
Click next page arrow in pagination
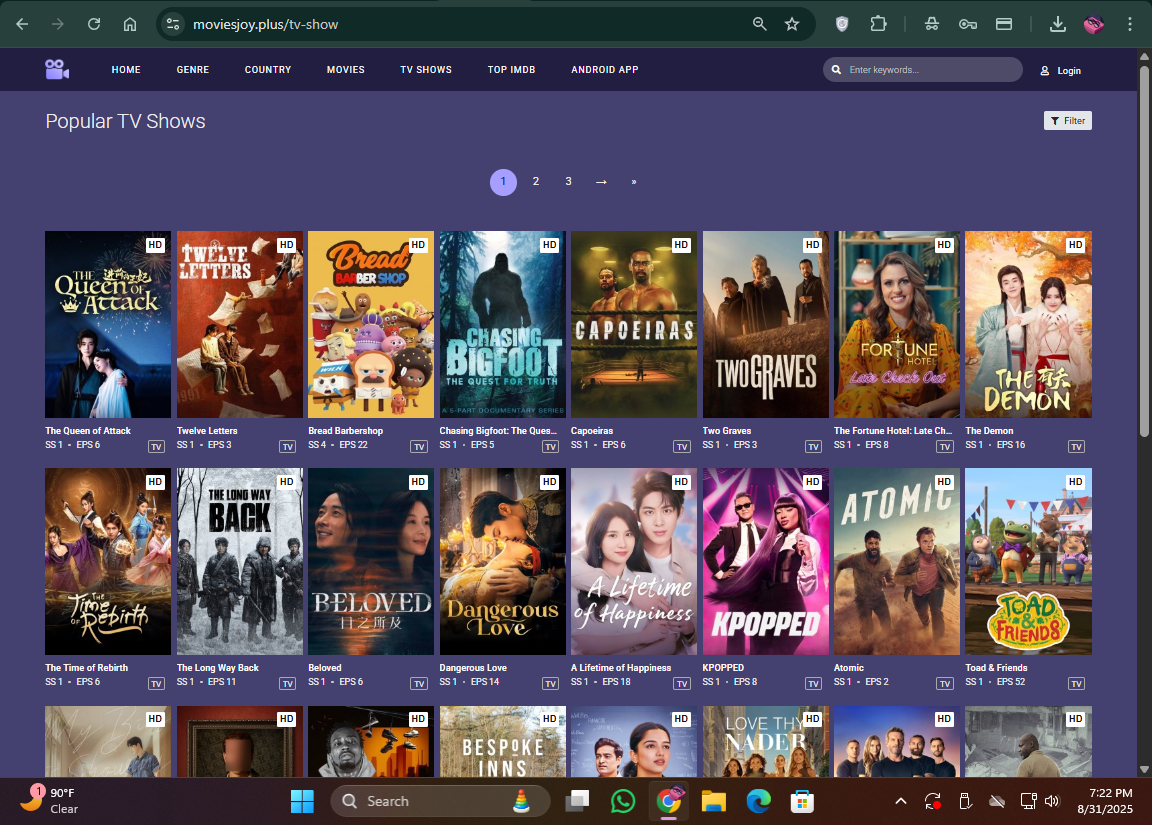coord(601,181)
